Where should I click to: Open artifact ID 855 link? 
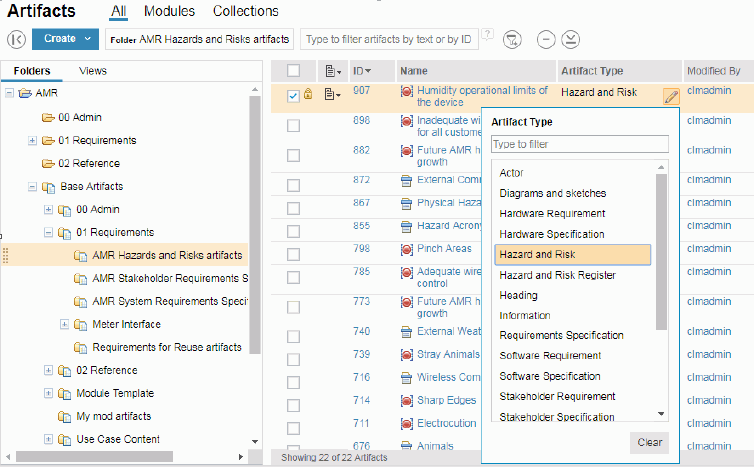[x=362, y=226]
